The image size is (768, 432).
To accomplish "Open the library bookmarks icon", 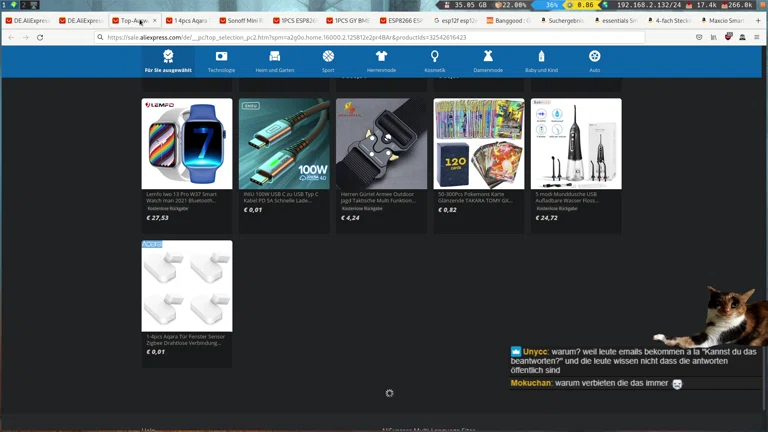I will click(714, 37).
